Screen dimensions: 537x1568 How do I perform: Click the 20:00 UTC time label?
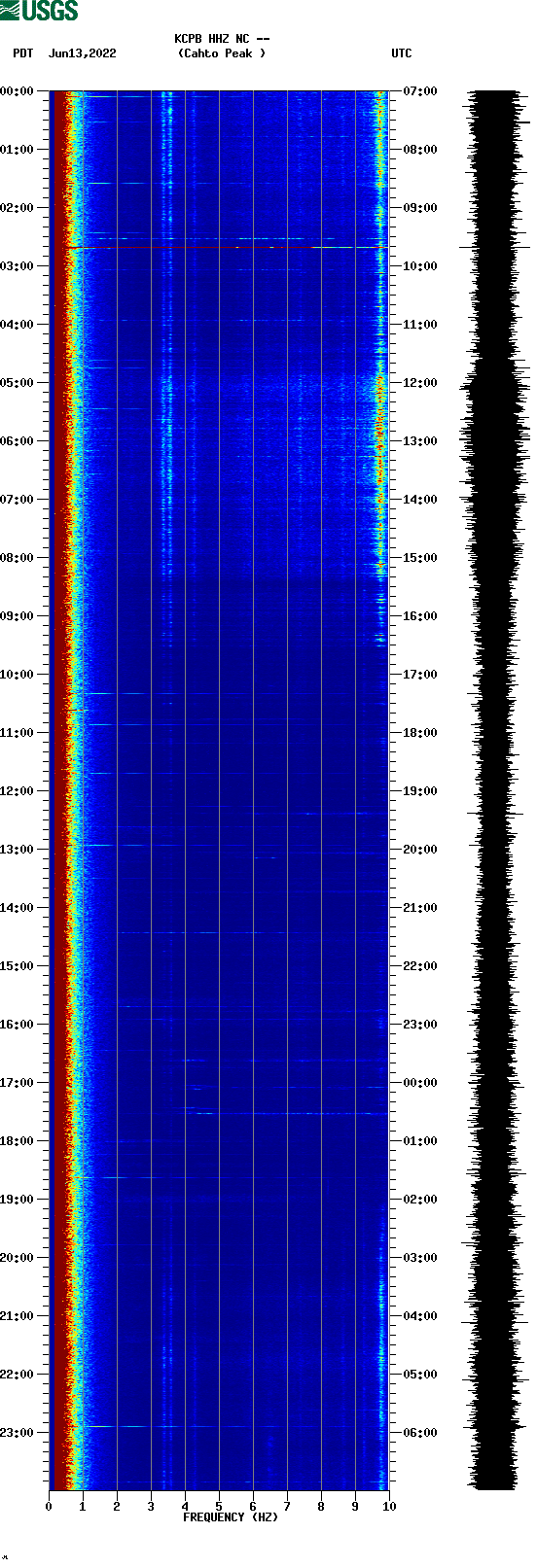click(x=420, y=850)
